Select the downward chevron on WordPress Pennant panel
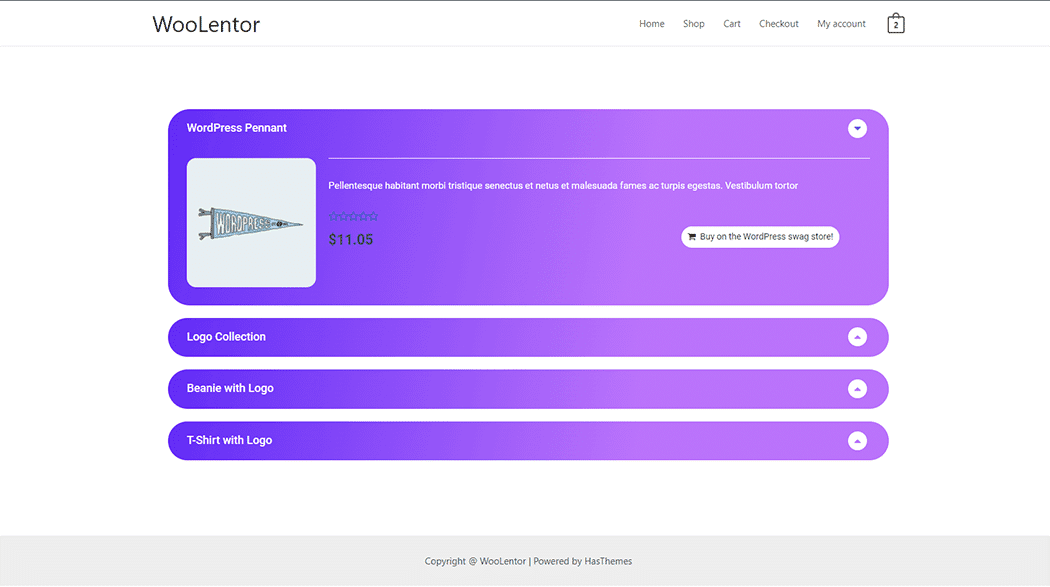 857,128
